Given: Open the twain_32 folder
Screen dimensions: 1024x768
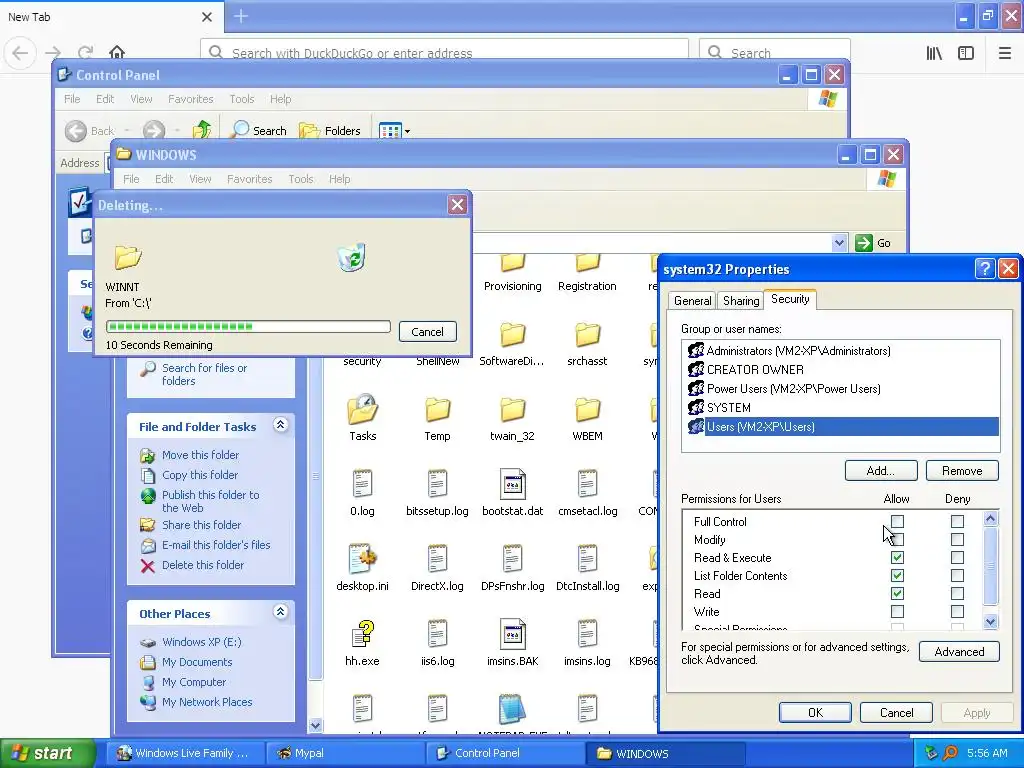Looking at the screenshot, I should click(x=512, y=419).
